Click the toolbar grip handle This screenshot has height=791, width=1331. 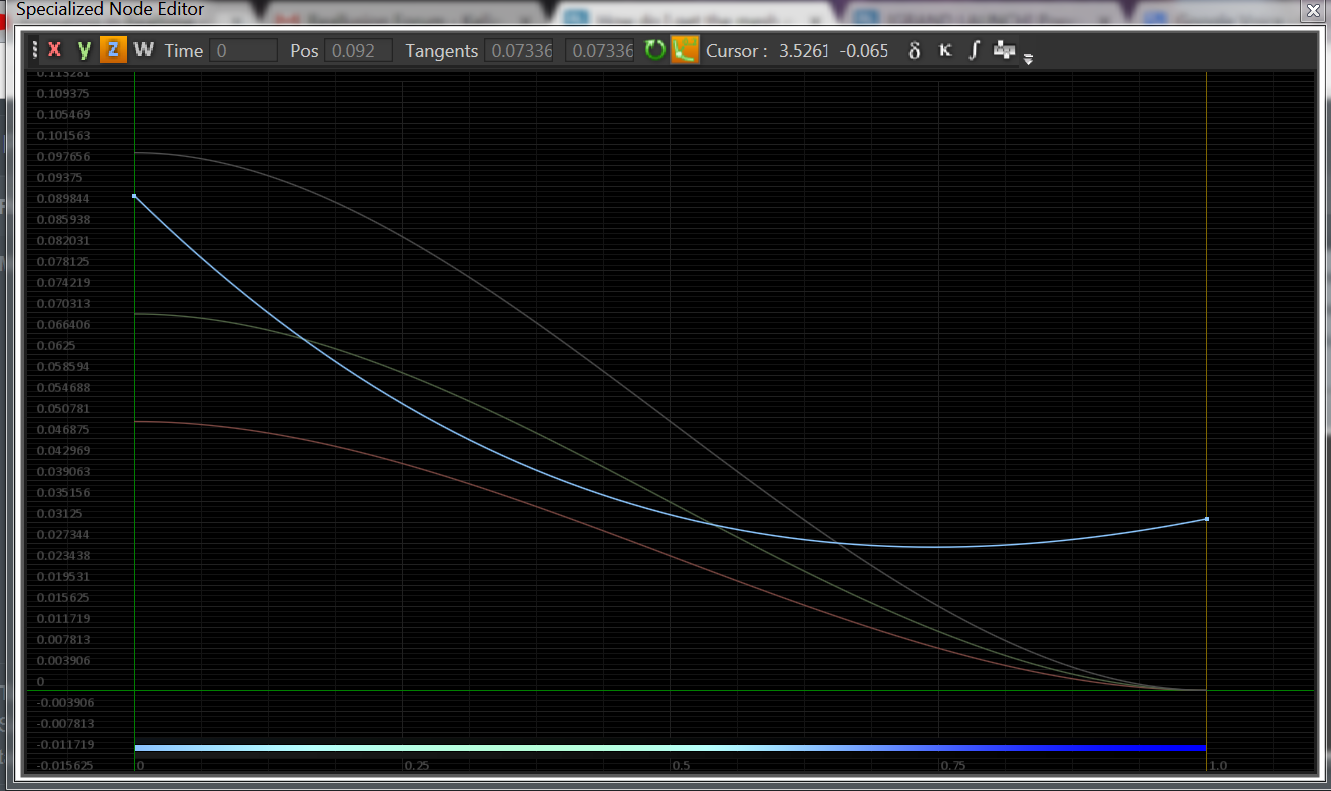pyautogui.click(x=35, y=50)
